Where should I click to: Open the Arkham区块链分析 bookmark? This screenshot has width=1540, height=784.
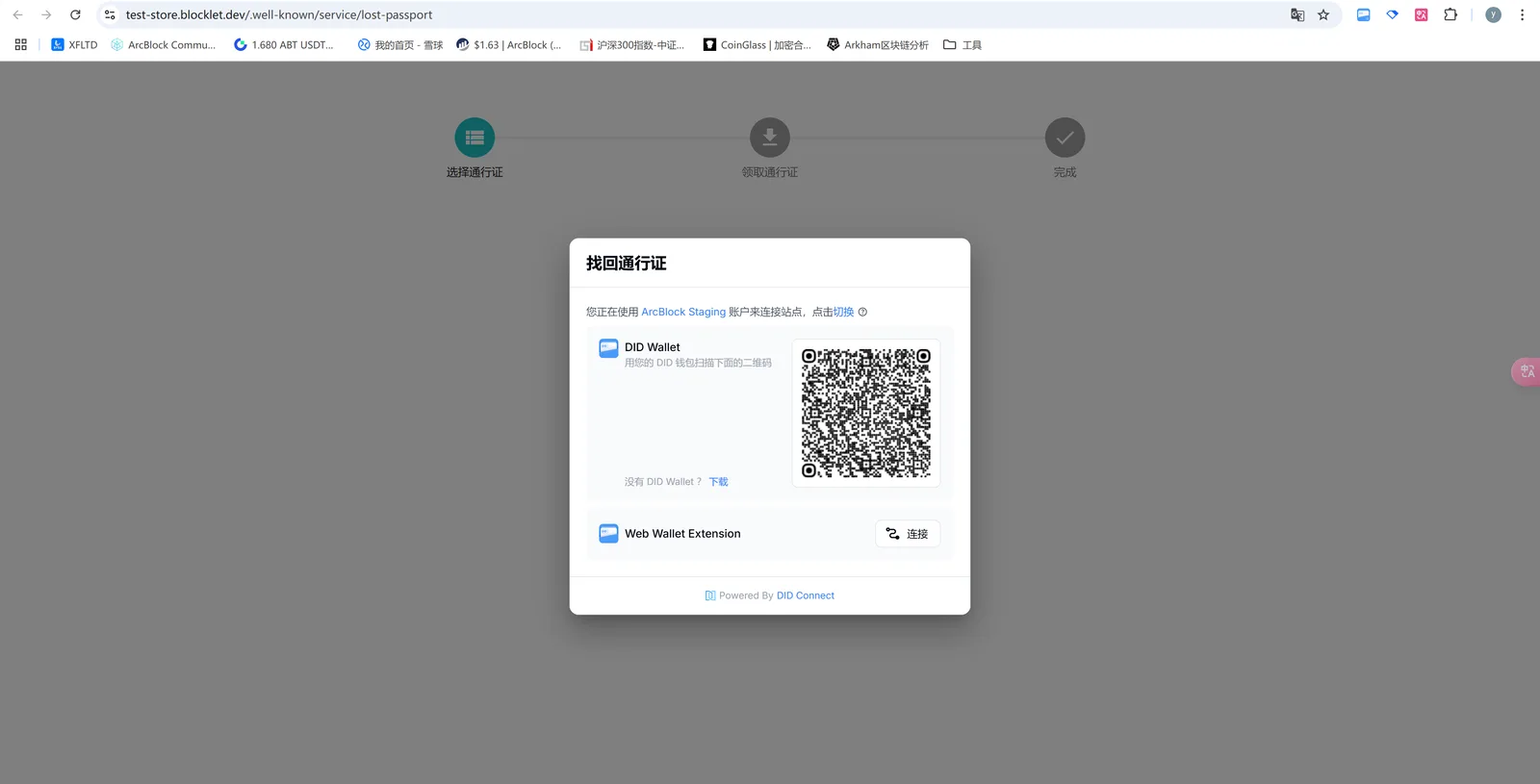point(878,44)
